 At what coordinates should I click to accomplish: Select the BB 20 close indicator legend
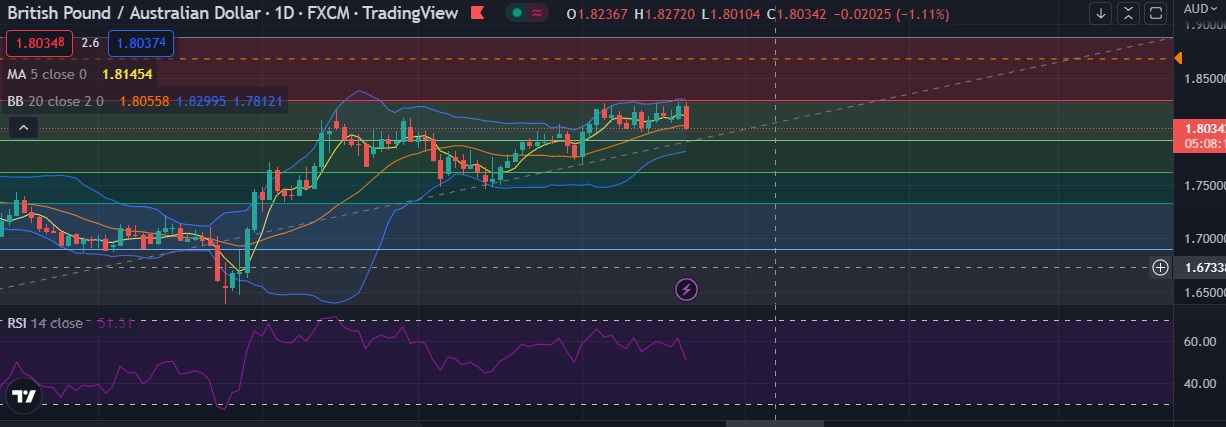tap(57, 101)
